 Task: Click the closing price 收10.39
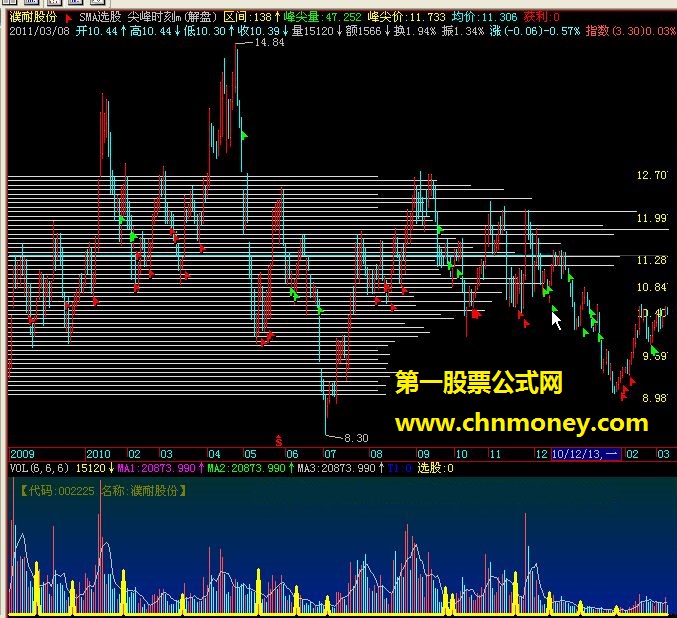click(x=259, y=31)
